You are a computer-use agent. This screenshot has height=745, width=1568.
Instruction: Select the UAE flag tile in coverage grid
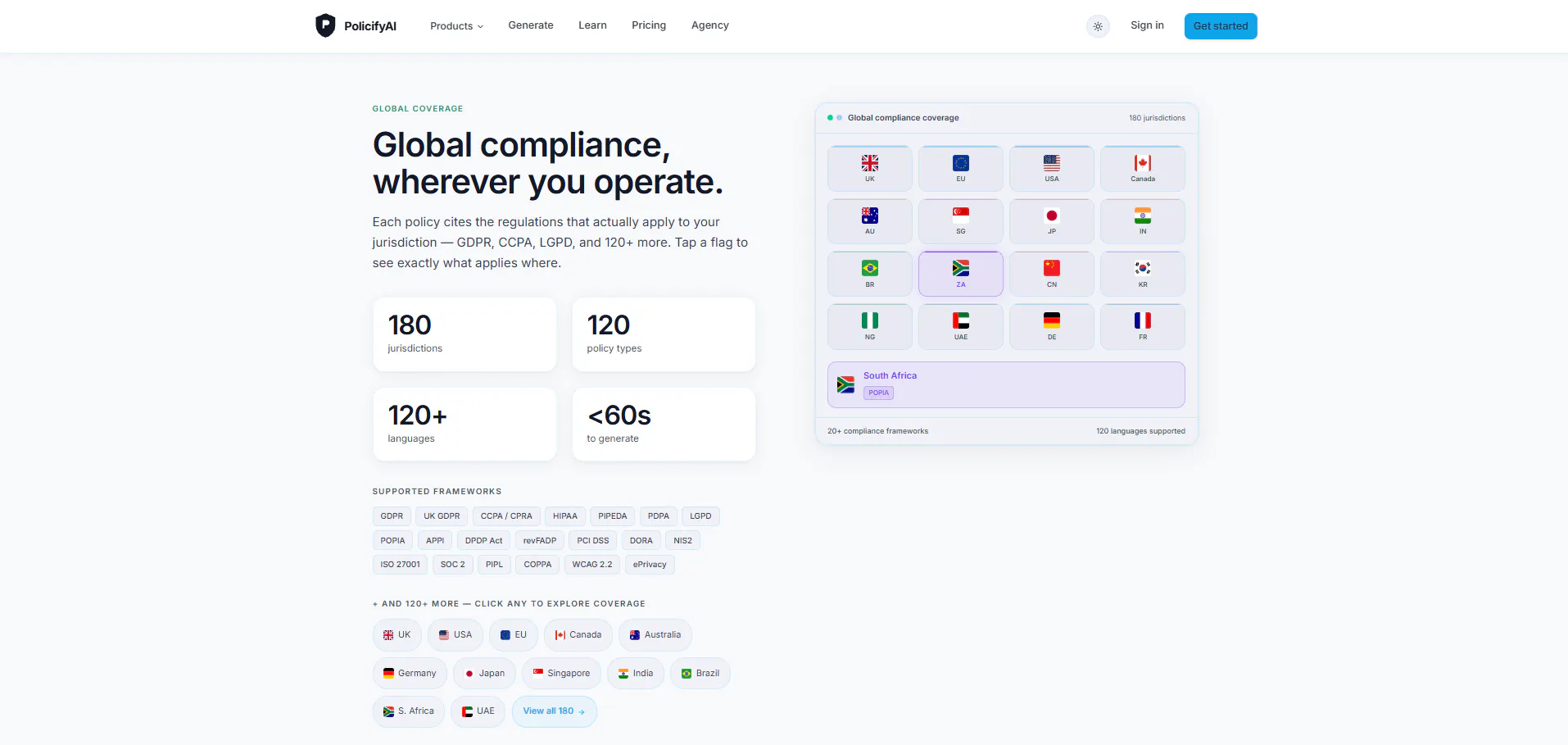[961, 327]
